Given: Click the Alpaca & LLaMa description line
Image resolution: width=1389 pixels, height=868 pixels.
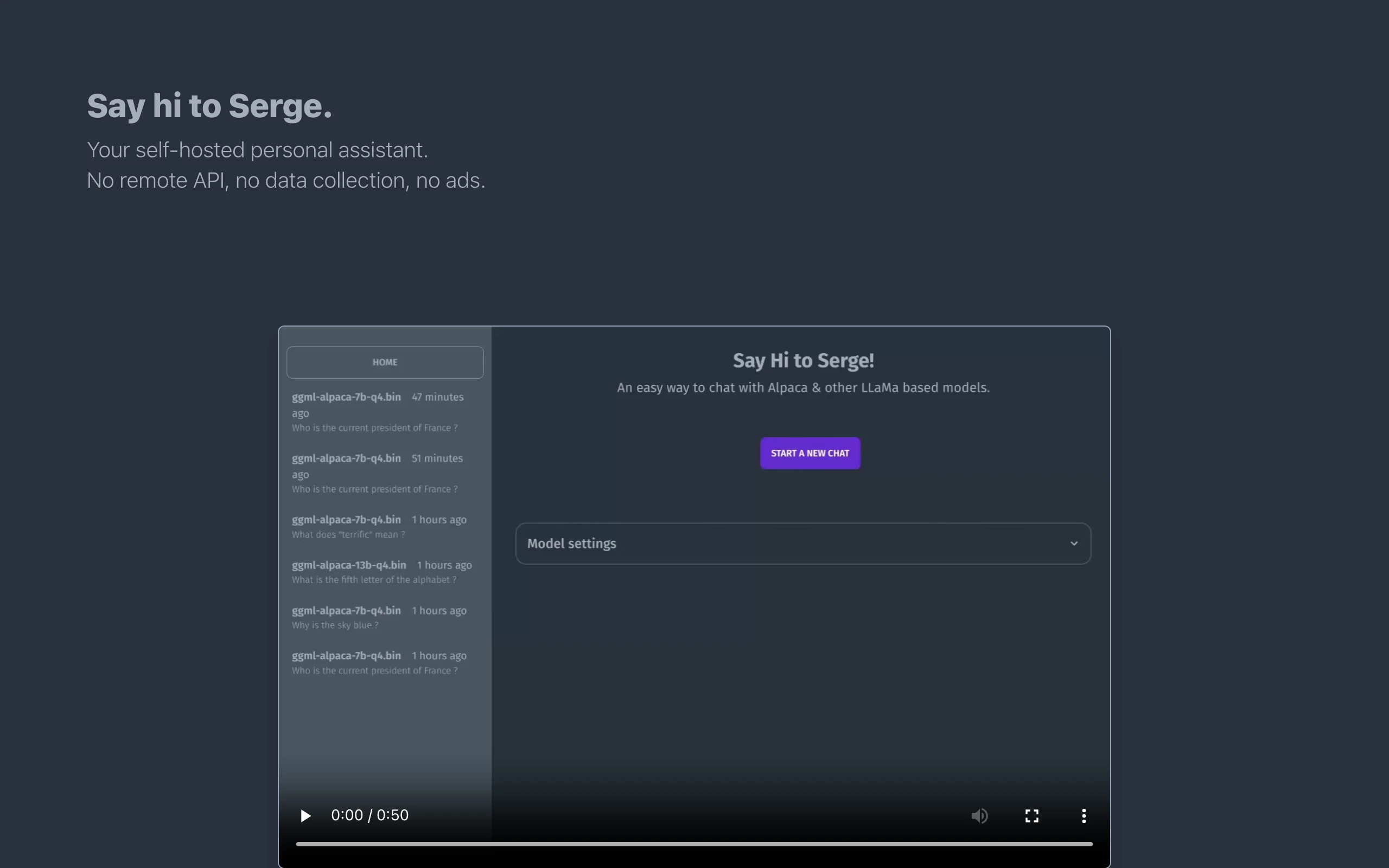Looking at the screenshot, I should coord(803,387).
